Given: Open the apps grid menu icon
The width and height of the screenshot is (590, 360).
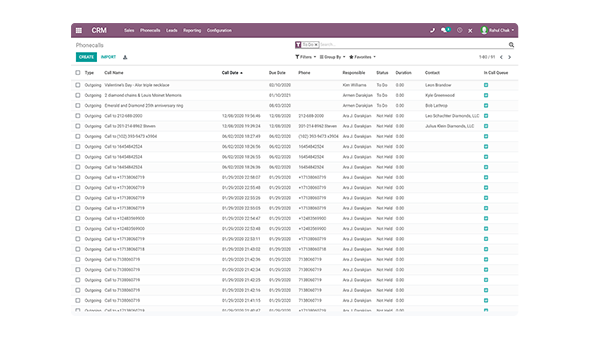Looking at the screenshot, I should pyautogui.click(x=79, y=30).
